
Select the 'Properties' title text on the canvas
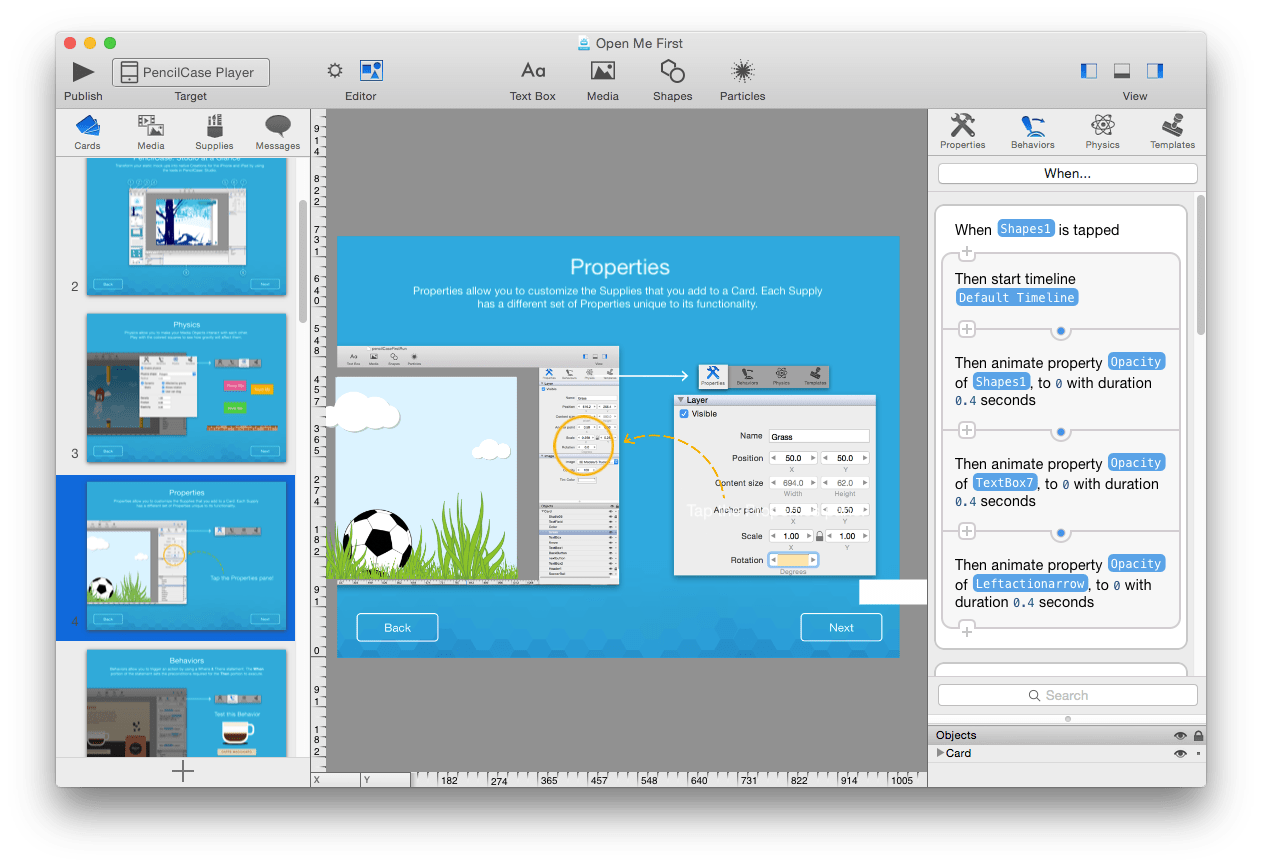(x=620, y=267)
